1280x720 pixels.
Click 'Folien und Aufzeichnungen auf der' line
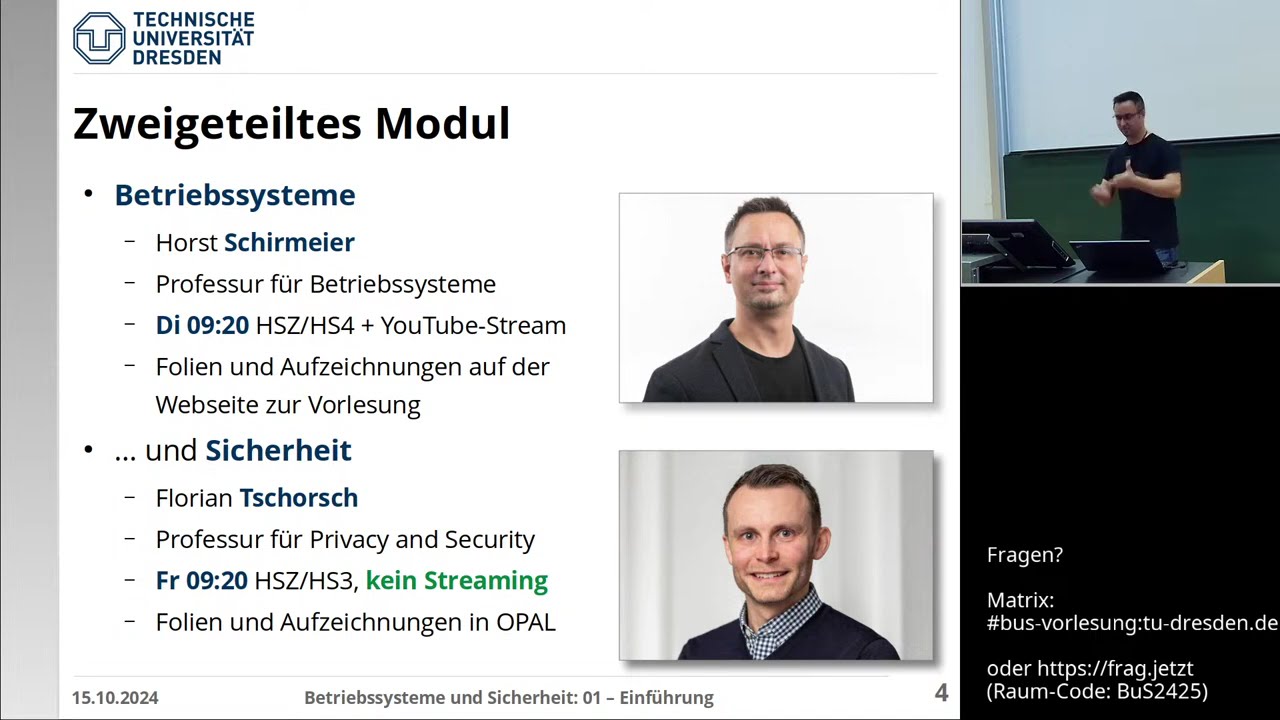pyautogui.click(x=353, y=367)
